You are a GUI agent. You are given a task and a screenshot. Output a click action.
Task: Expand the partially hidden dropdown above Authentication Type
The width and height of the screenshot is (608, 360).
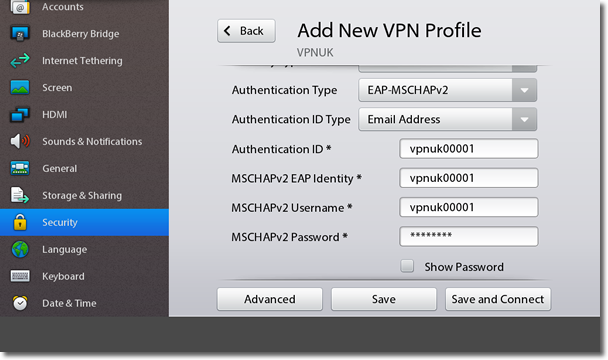[x=447, y=68]
